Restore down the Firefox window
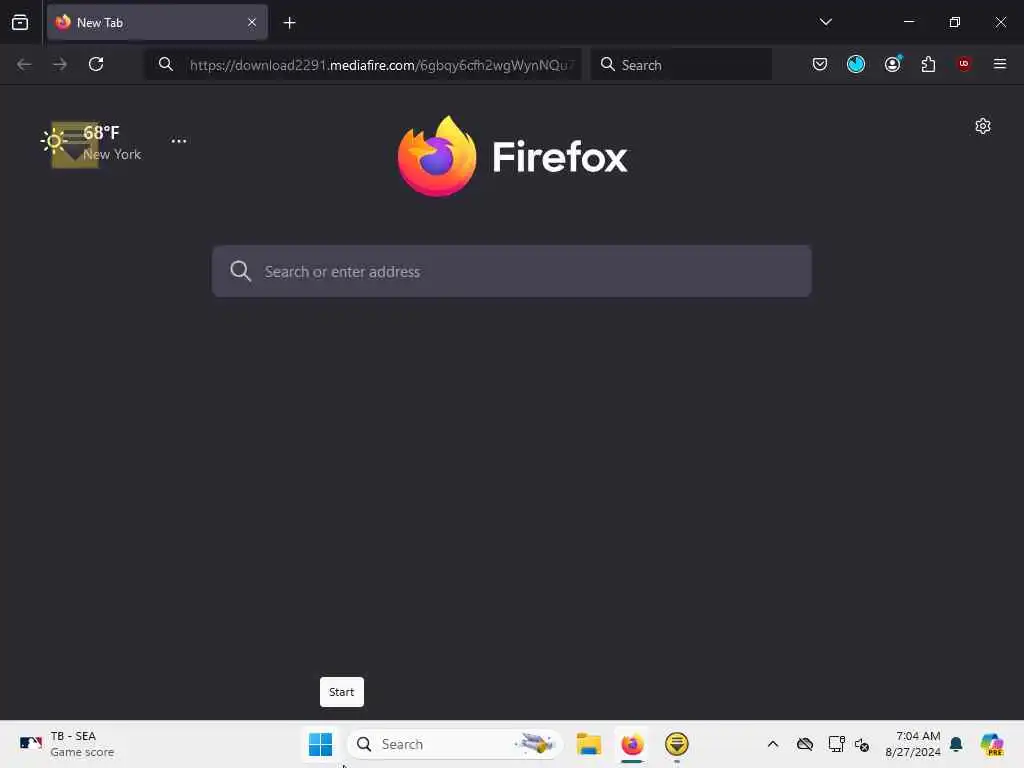 (x=955, y=22)
